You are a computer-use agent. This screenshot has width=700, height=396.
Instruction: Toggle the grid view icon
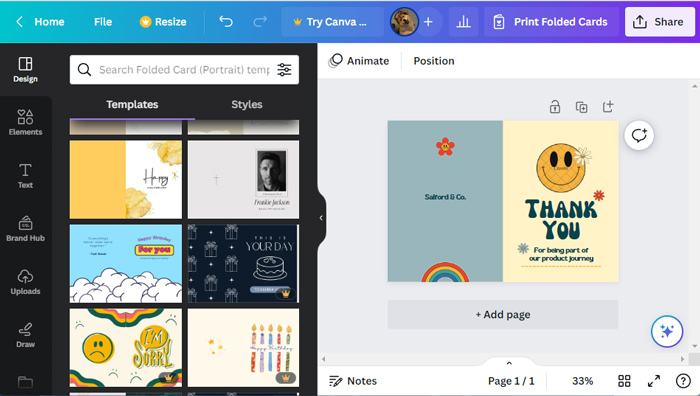(624, 381)
